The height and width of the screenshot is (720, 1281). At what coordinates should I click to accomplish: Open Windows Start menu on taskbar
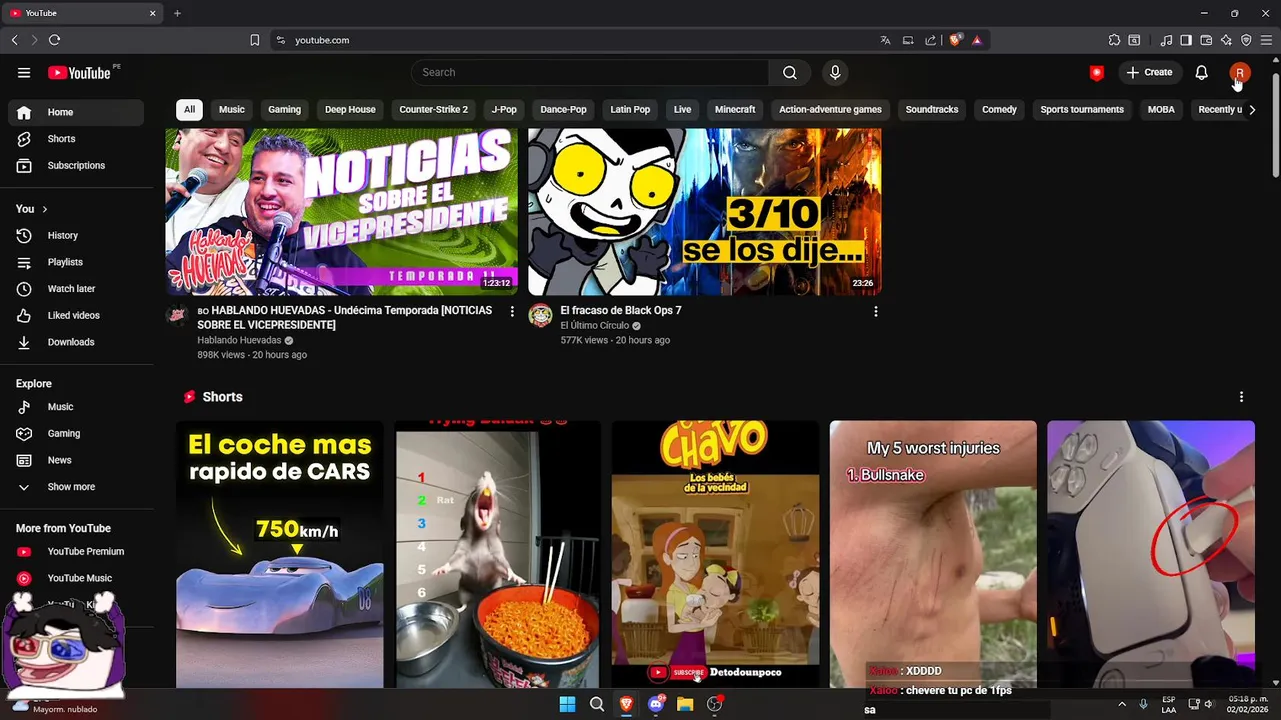567,704
